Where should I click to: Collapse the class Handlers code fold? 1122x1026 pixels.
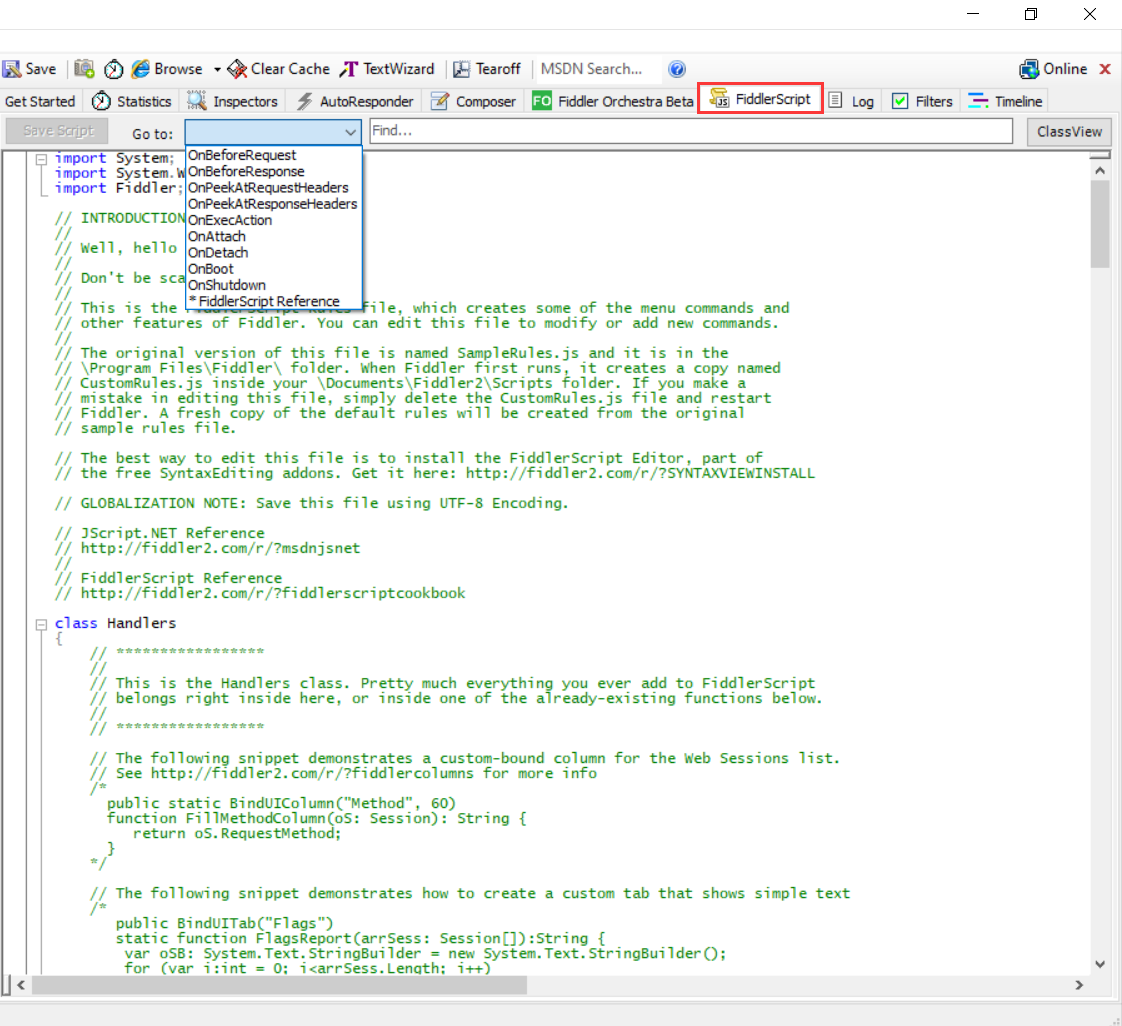pos(42,625)
